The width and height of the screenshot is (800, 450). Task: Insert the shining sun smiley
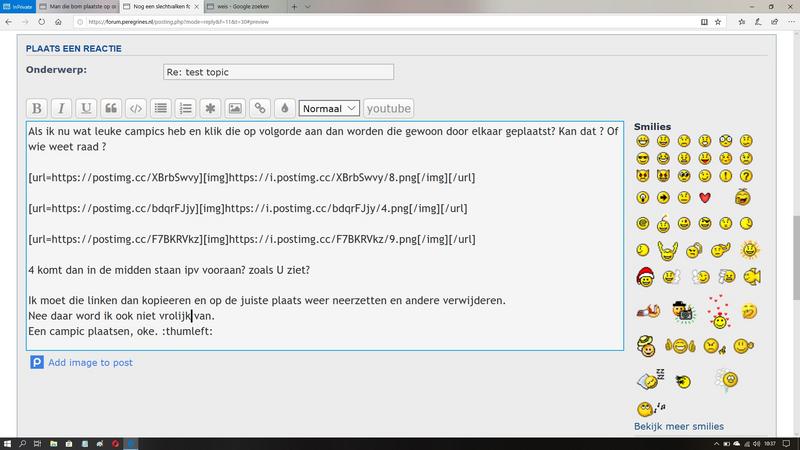click(x=749, y=250)
